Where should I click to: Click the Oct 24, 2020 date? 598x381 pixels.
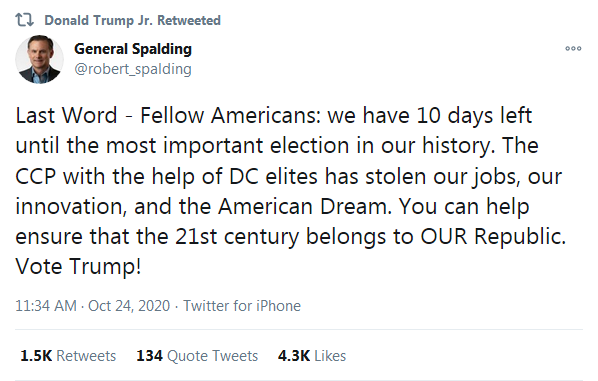pos(129,306)
